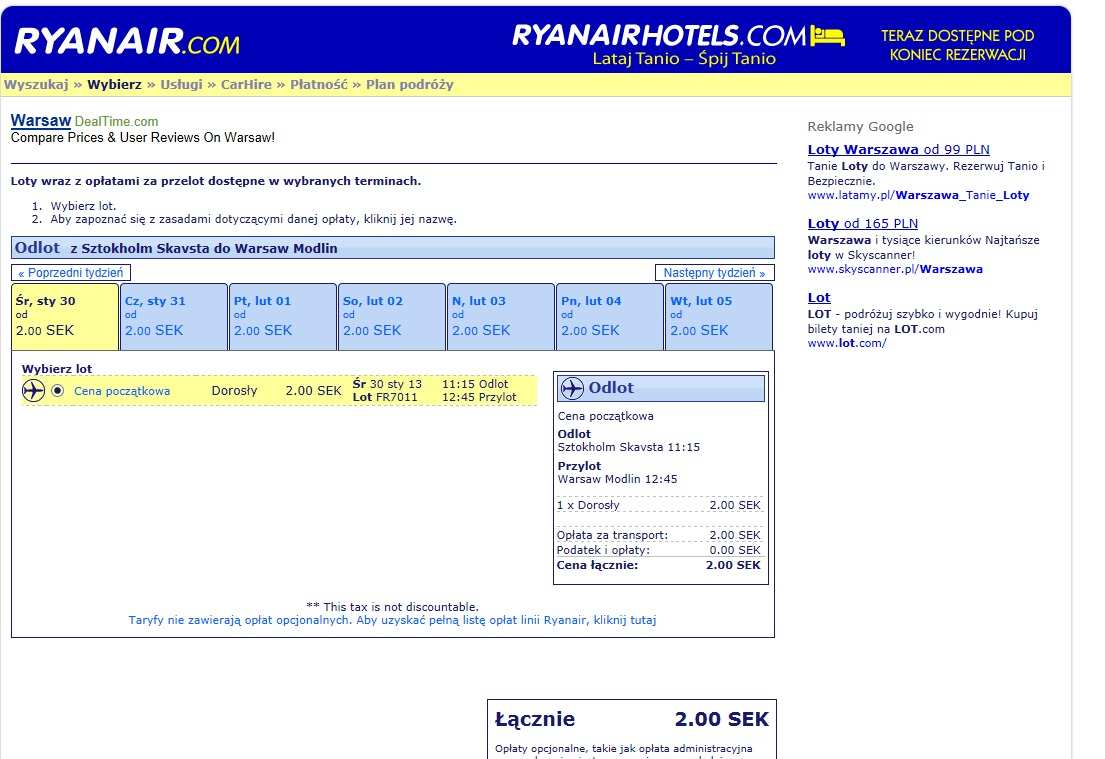This screenshot has height=759, width=1105.
Task: Click the 12:45 Przylot arrival time
Action: point(479,397)
